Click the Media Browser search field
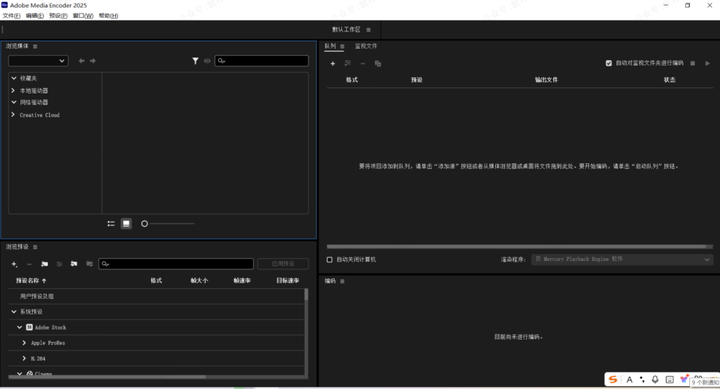The height and width of the screenshot is (389, 720). 262,61
